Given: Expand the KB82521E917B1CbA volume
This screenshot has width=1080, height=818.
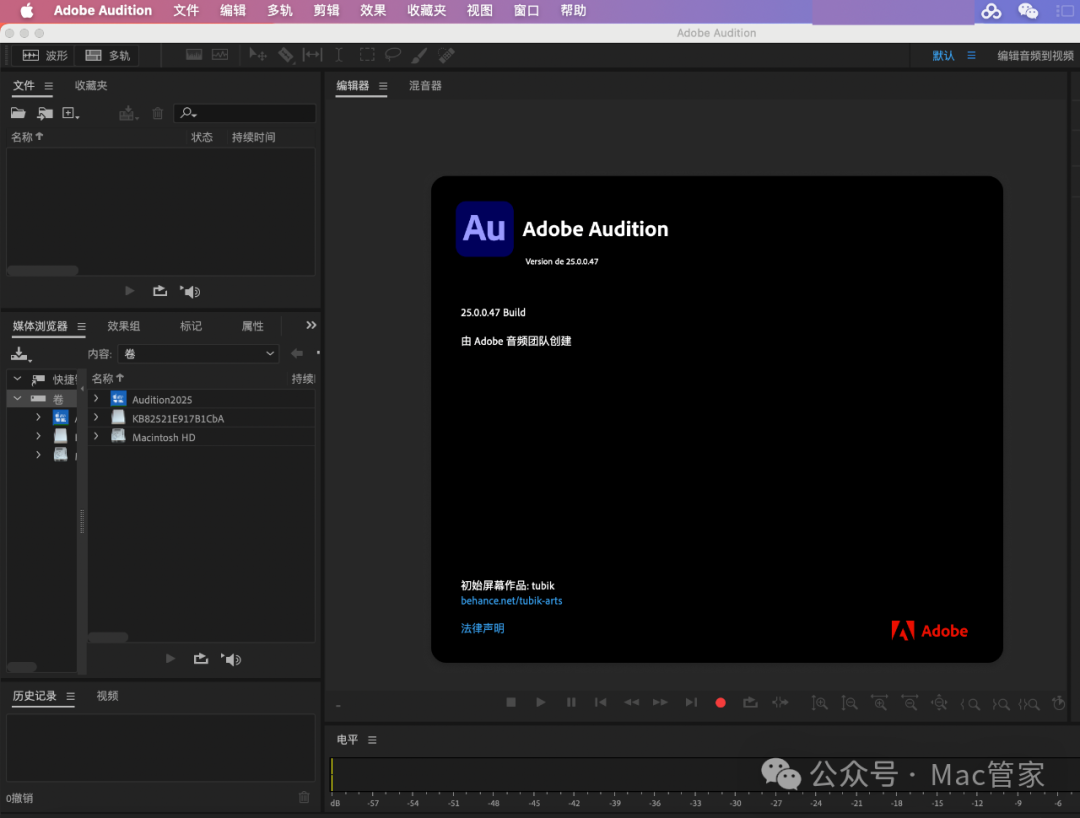Looking at the screenshot, I should [x=96, y=417].
